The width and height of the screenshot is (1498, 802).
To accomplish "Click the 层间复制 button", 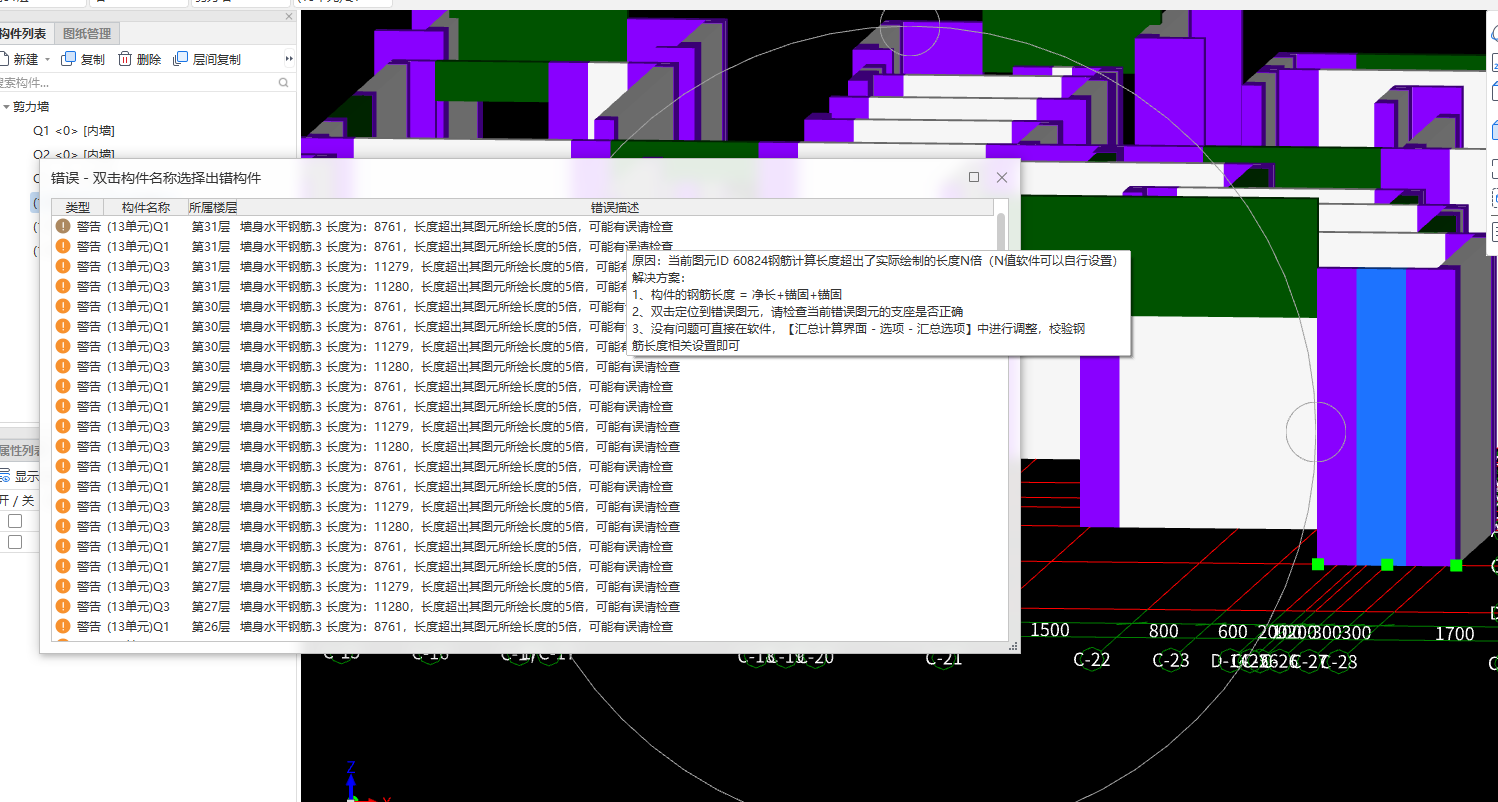I will (207, 59).
